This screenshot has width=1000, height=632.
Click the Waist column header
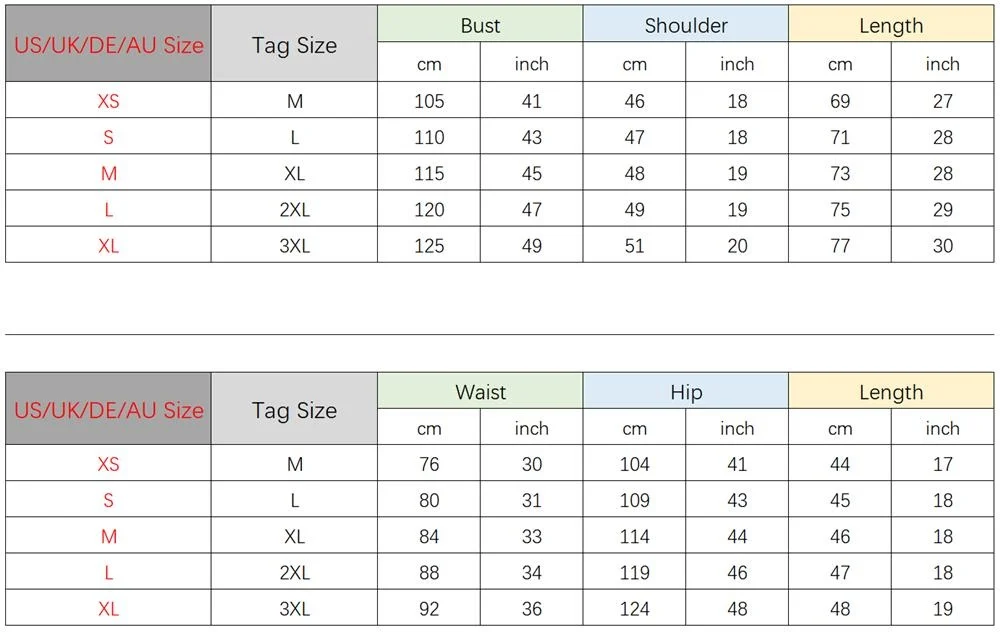[480, 392]
